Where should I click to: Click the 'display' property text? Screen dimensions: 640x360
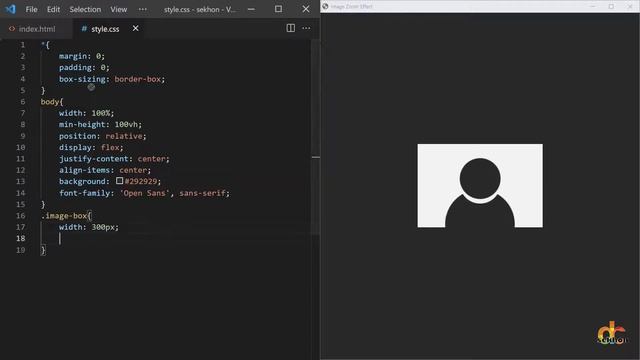75,147
